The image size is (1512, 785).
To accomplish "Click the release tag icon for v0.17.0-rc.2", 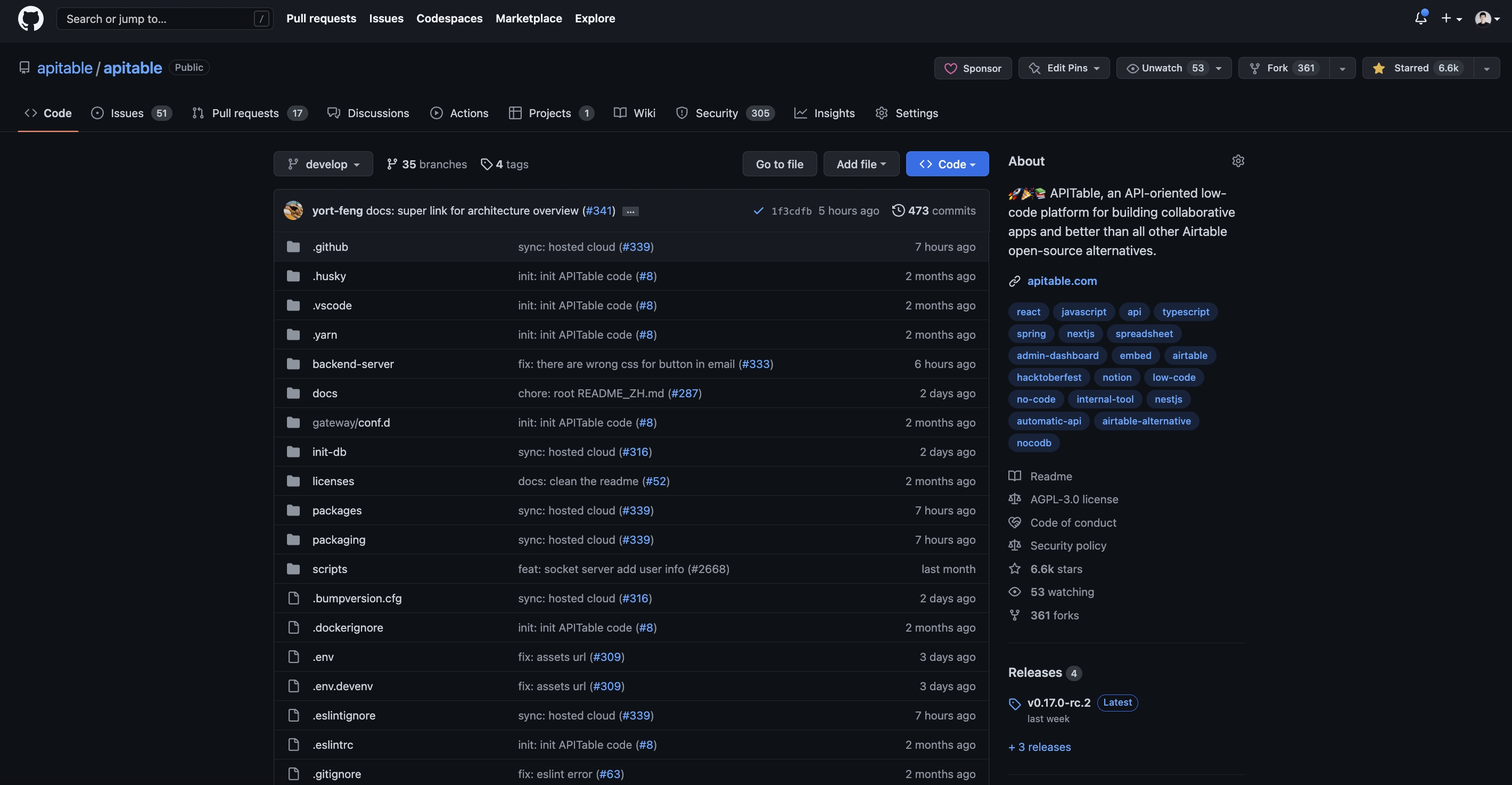I will [1015, 704].
